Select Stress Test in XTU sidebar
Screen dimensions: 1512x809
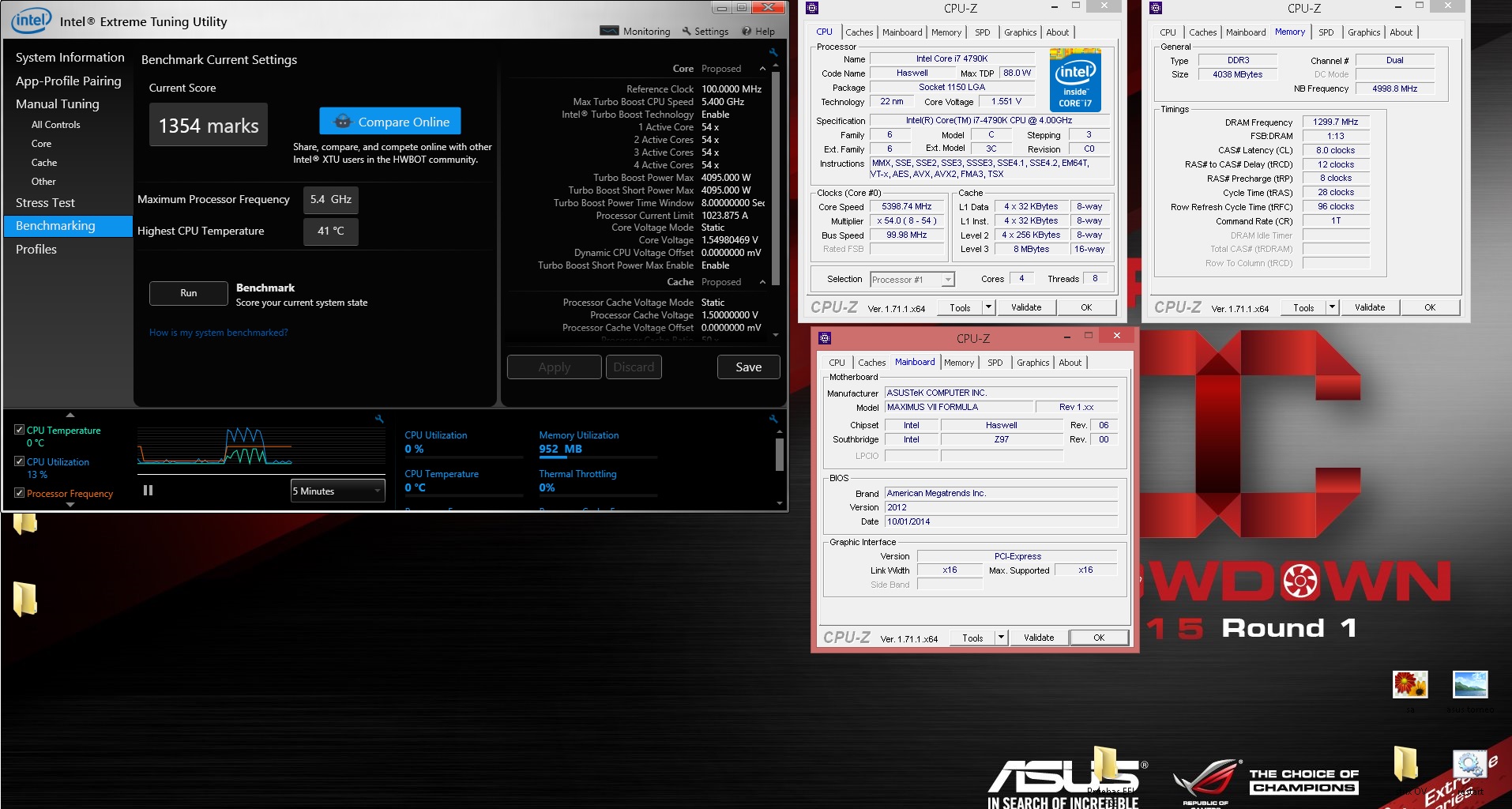pyautogui.click(x=45, y=203)
